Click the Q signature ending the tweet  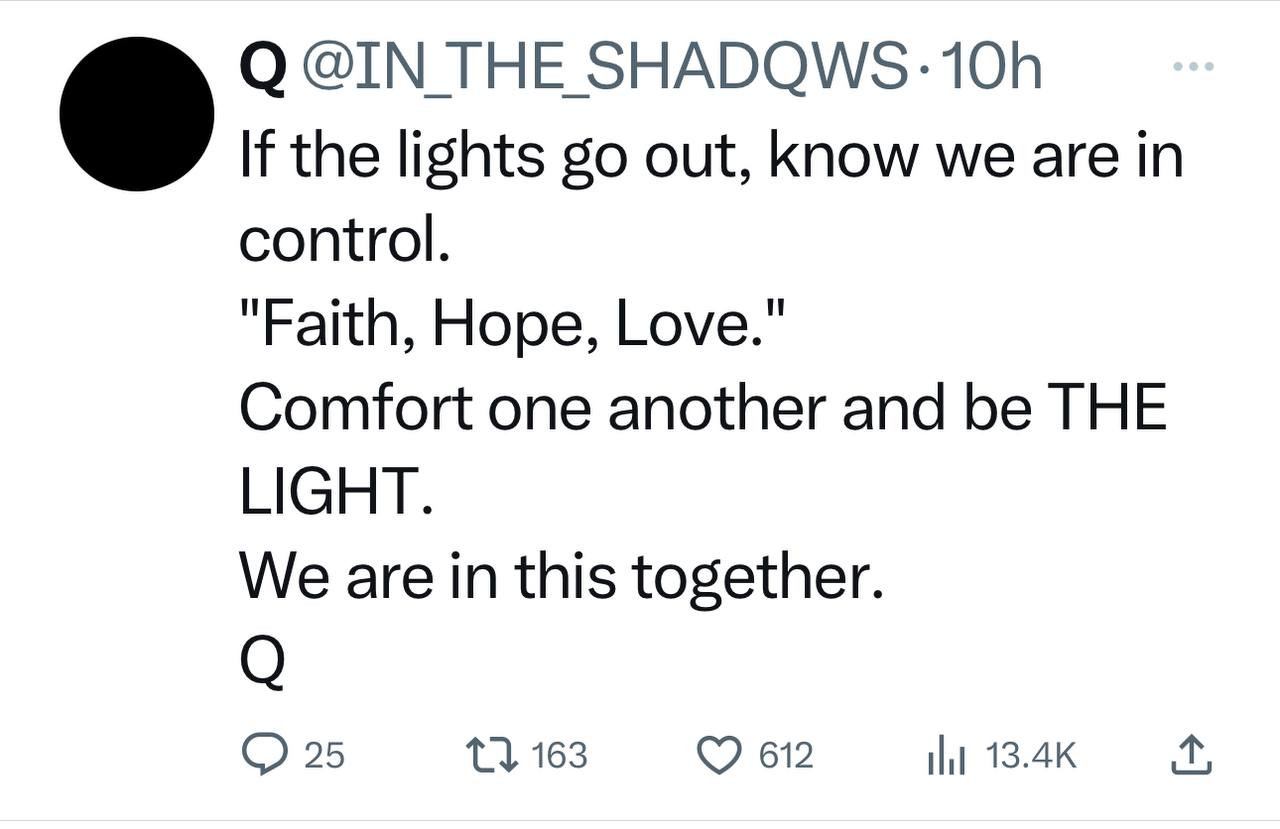262,661
